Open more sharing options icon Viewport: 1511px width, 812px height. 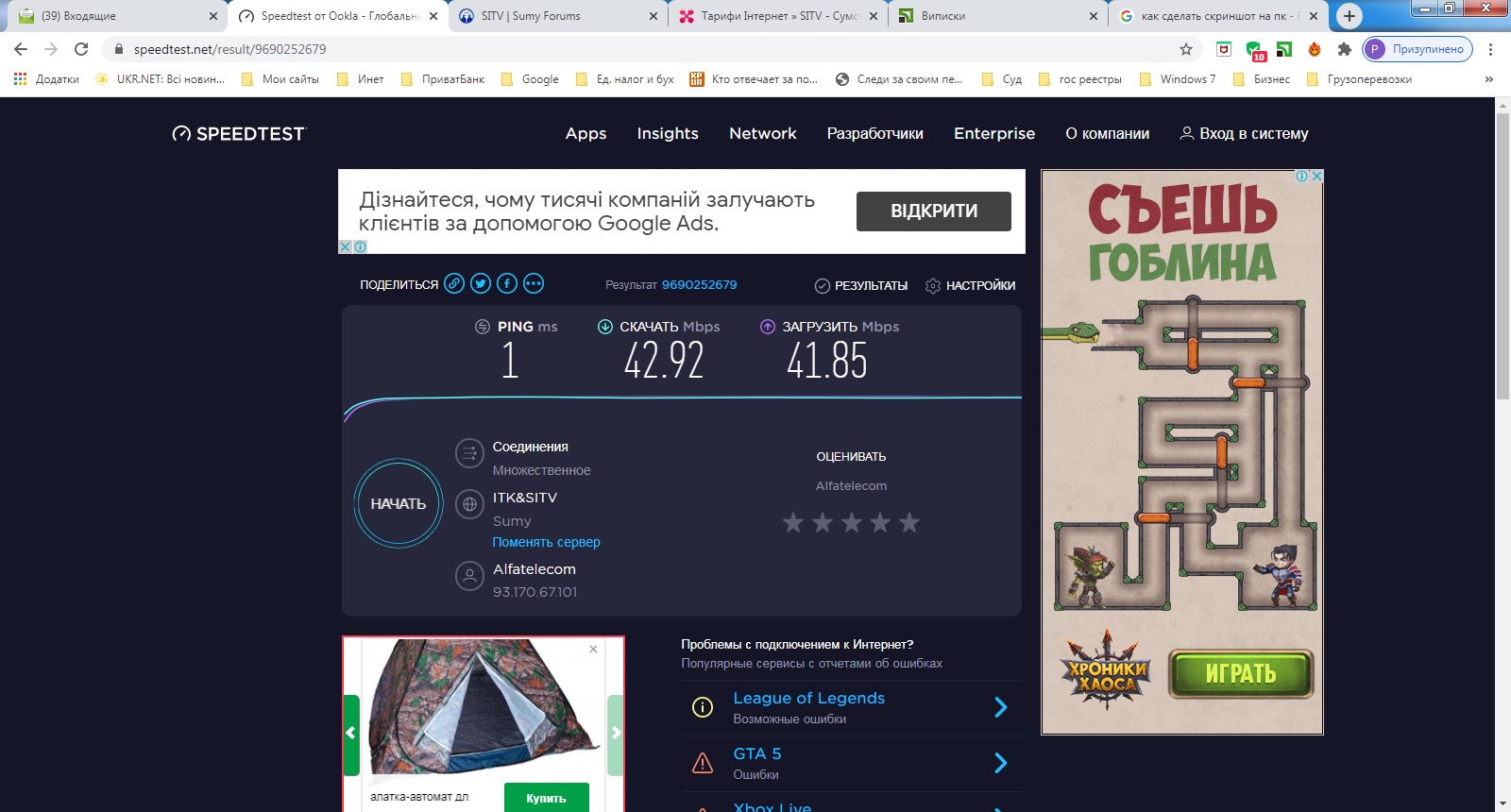tap(534, 283)
